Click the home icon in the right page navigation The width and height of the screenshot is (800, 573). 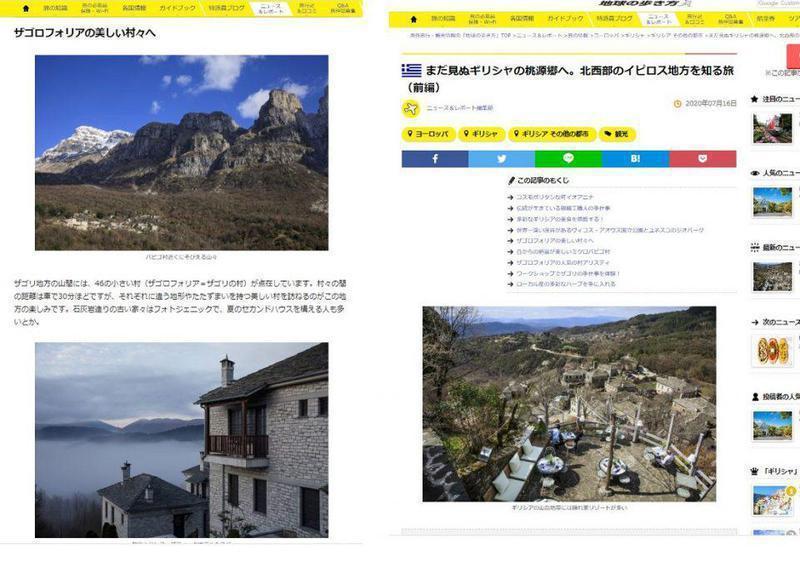413,19
